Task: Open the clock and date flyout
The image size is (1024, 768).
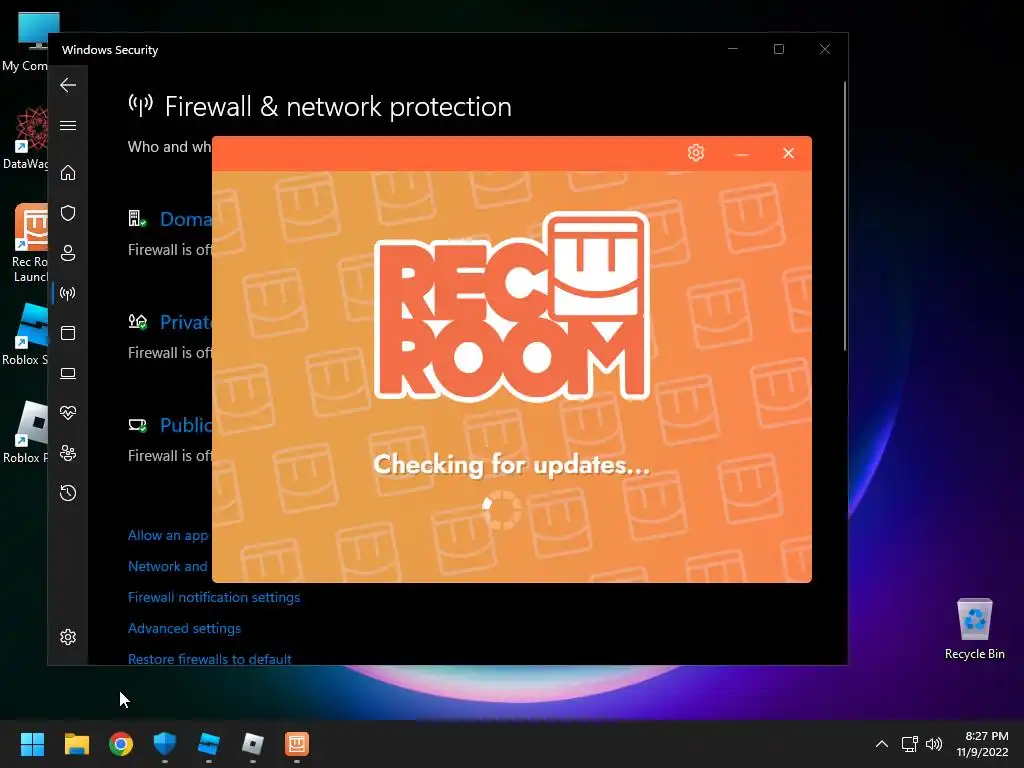Action: (x=982, y=744)
